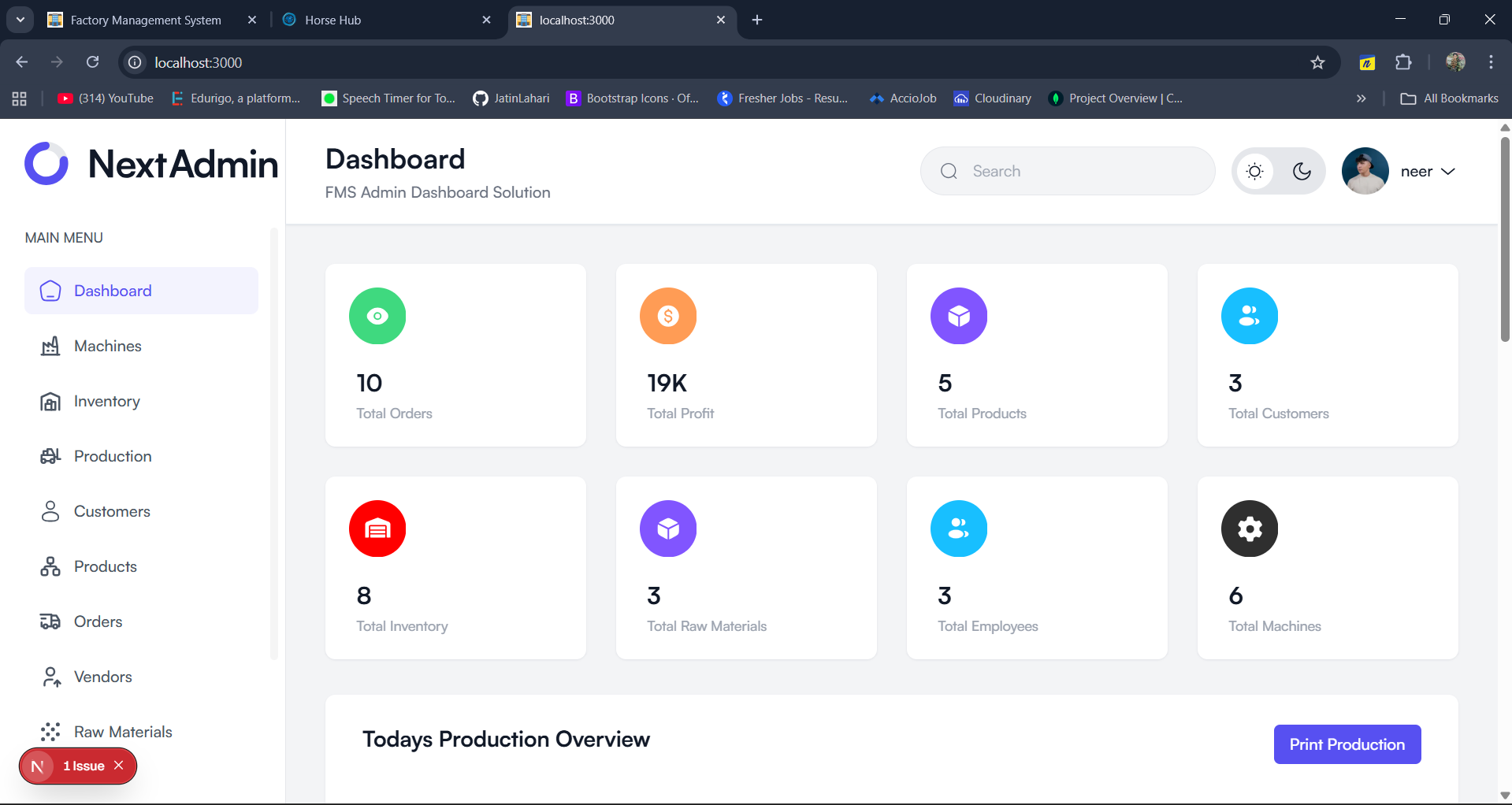Viewport: 1512px width, 805px height.
Task: Click the Production forklift icon
Action: pos(50,456)
